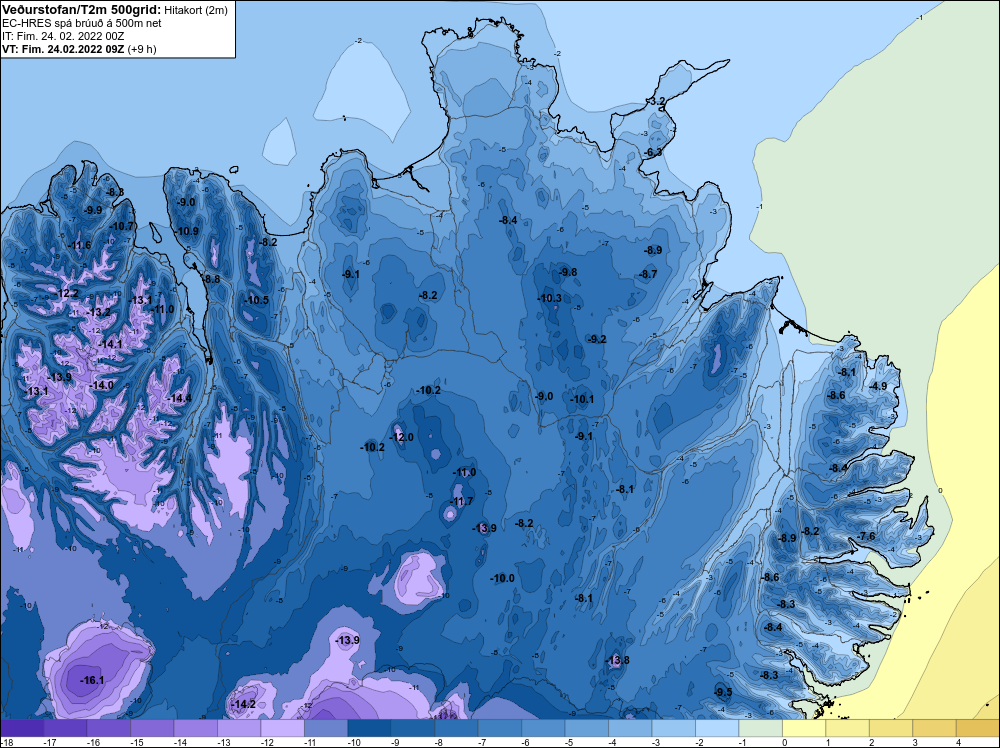This screenshot has height=748, width=1000.
Task: Click the temperature label -10.0
Action: tap(502, 578)
